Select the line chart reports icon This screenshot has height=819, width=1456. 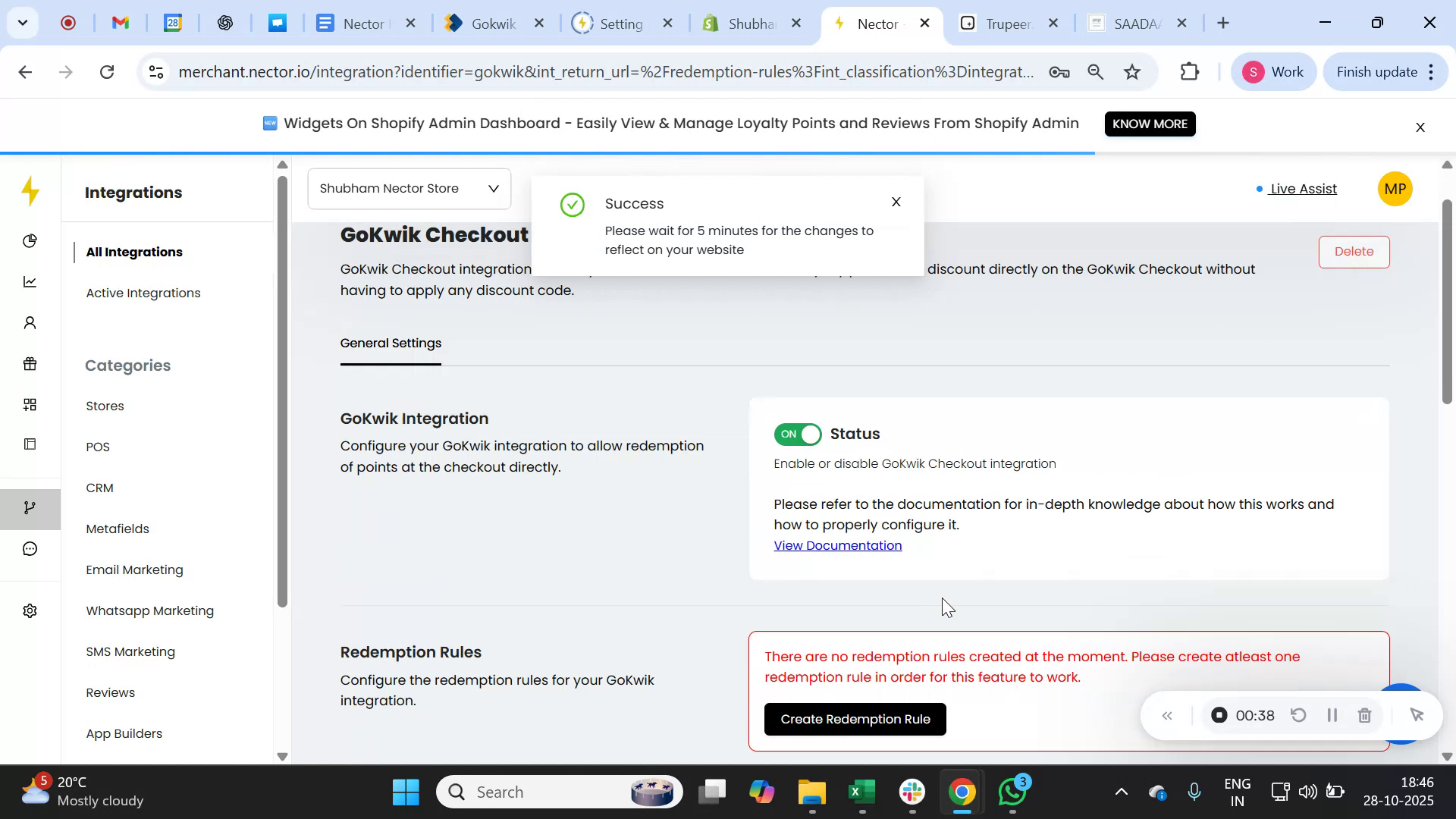(x=30, y=281)
